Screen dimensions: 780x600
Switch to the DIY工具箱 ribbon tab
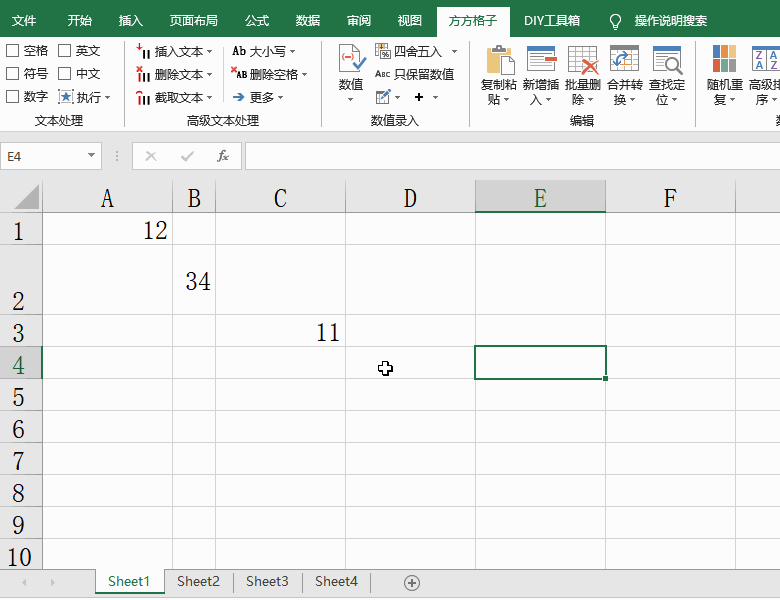click(x=551, y=20)
